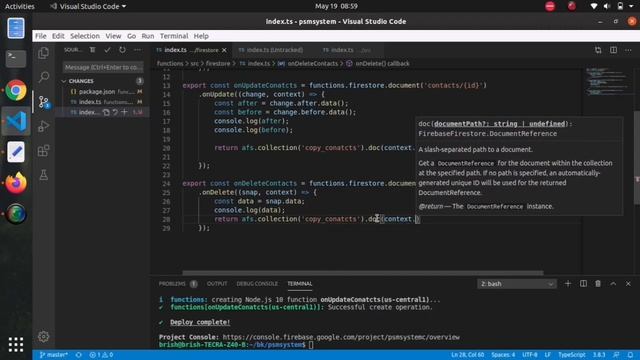Viewport: 640px width, 360px height.
Task: Click master branch in status bar
Action: tap(53, 355)
